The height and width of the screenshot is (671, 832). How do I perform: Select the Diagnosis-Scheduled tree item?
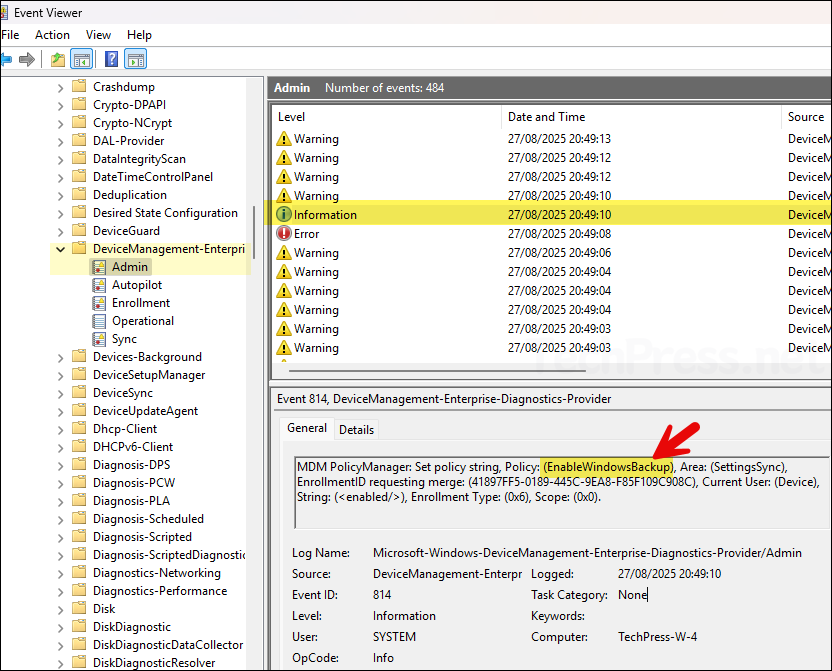148,519
